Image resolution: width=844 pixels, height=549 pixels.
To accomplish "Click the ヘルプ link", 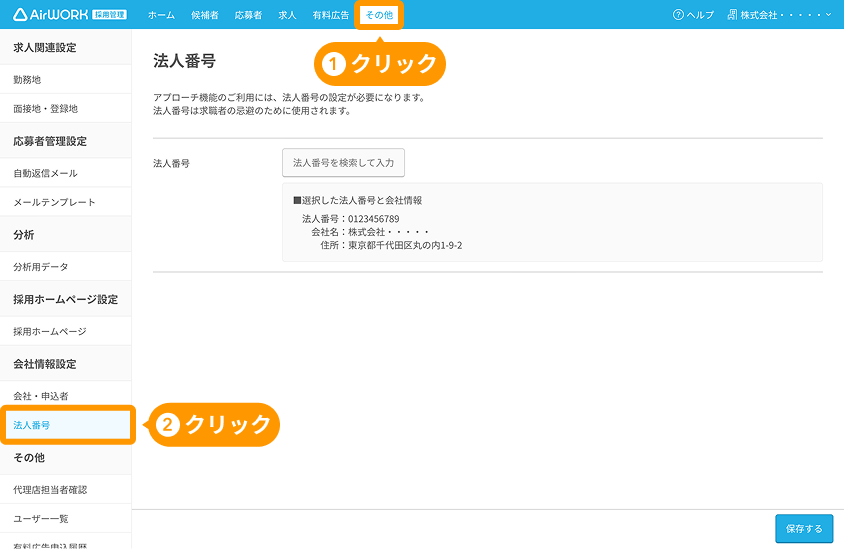I will (x=700, y=15).
